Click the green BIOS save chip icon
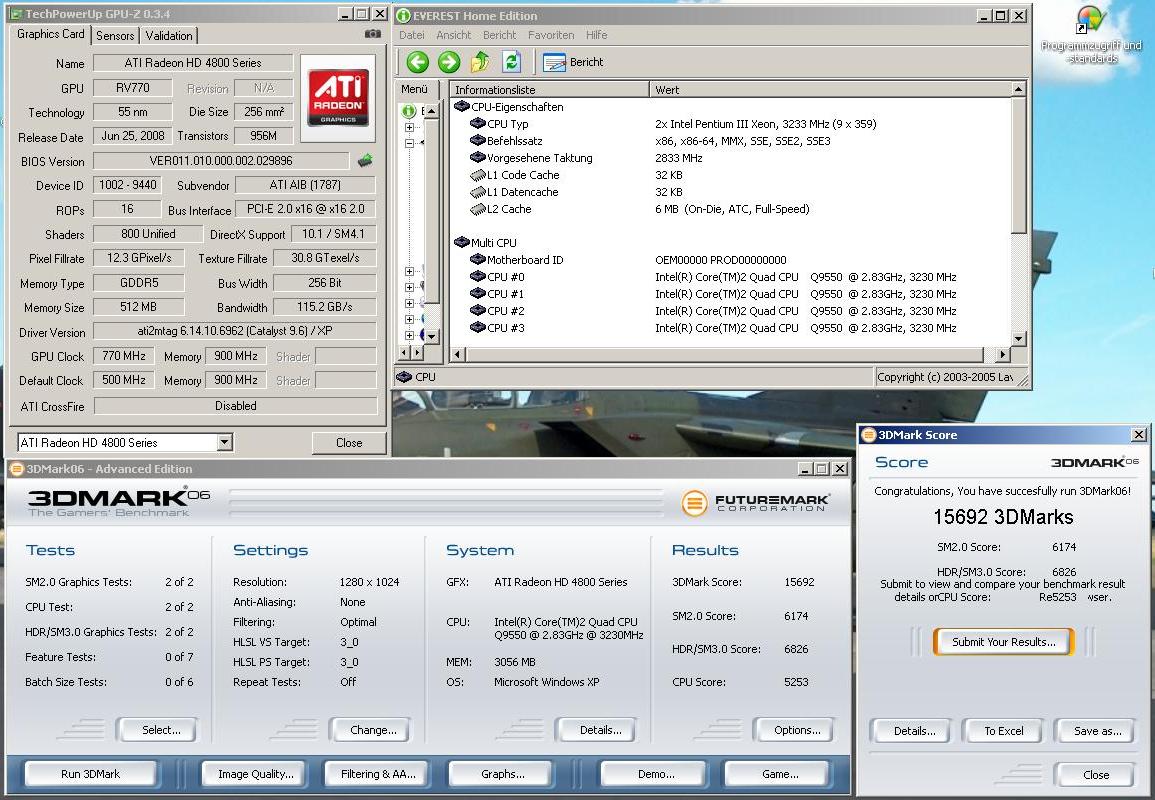This screenshot has width=1155, height=800. 365,161
